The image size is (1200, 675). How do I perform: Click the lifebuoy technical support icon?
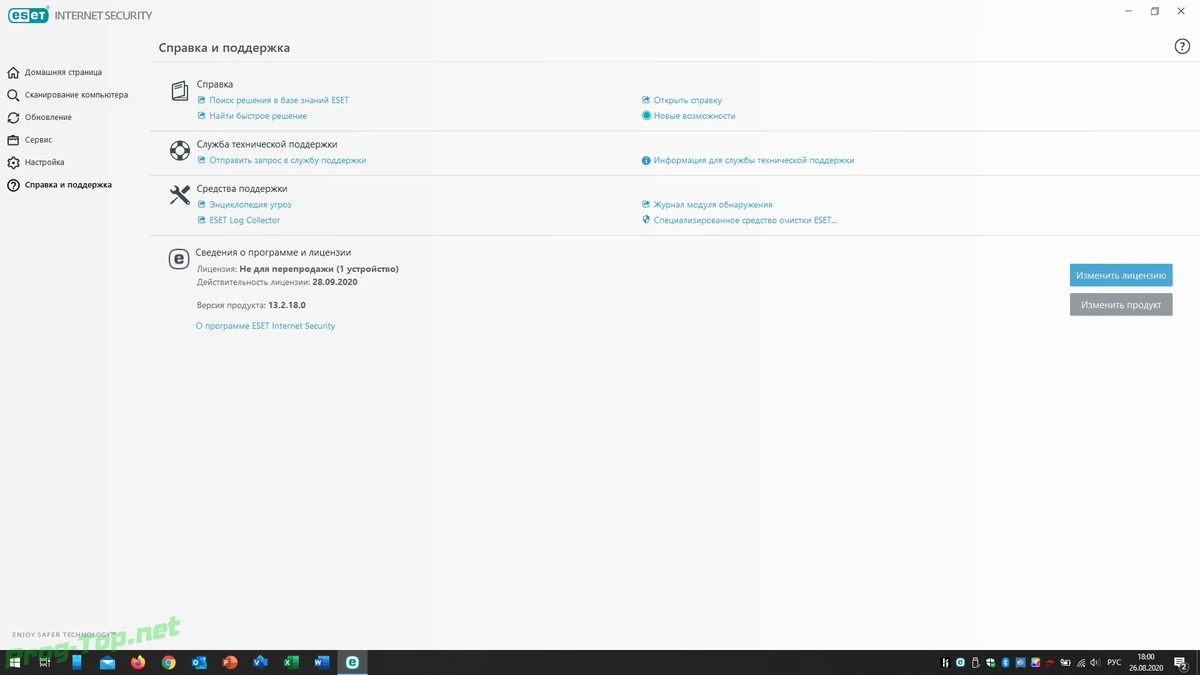tap(179, 150)
